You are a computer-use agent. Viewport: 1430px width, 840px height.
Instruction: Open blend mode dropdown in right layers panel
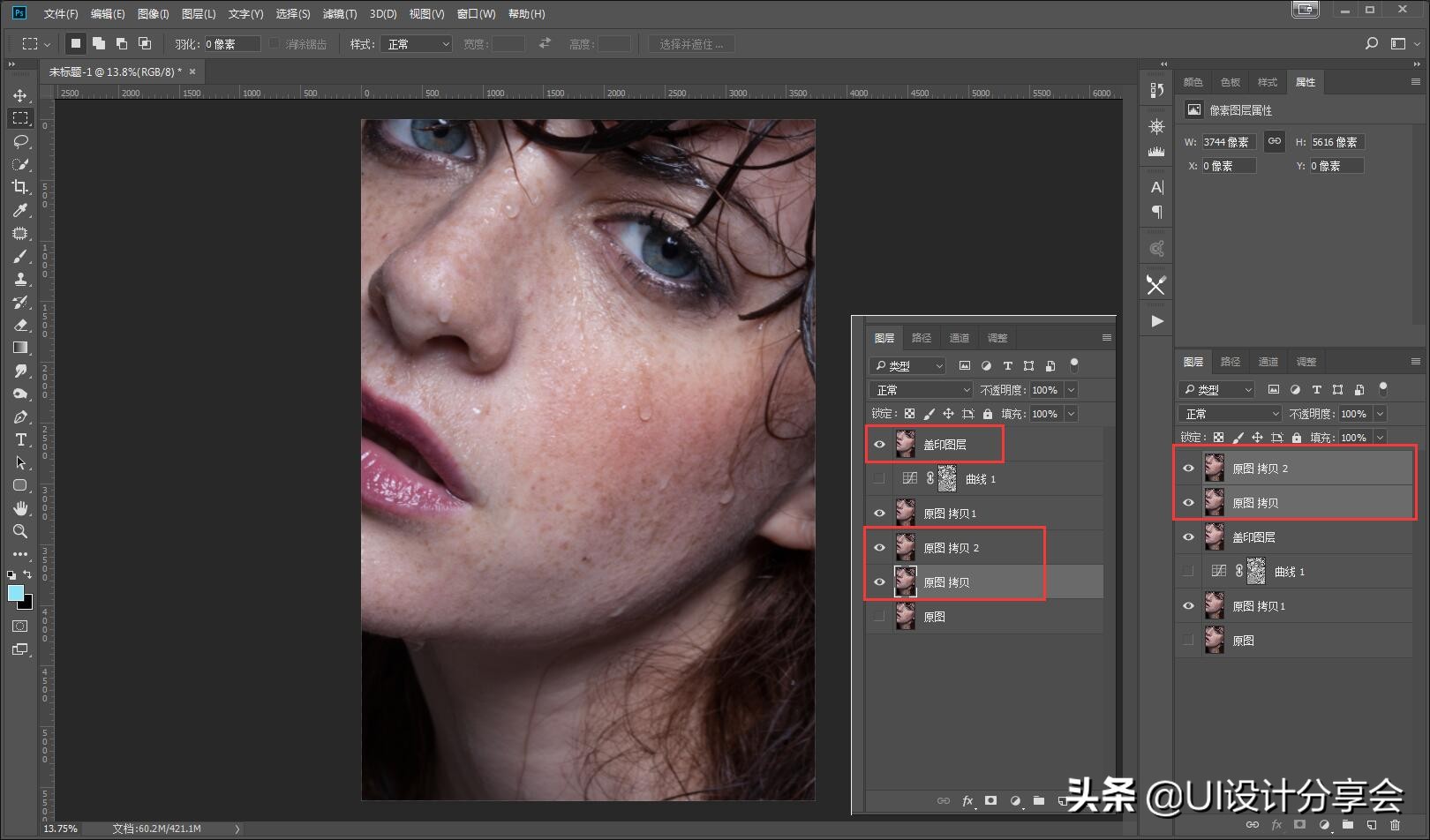1229,414
